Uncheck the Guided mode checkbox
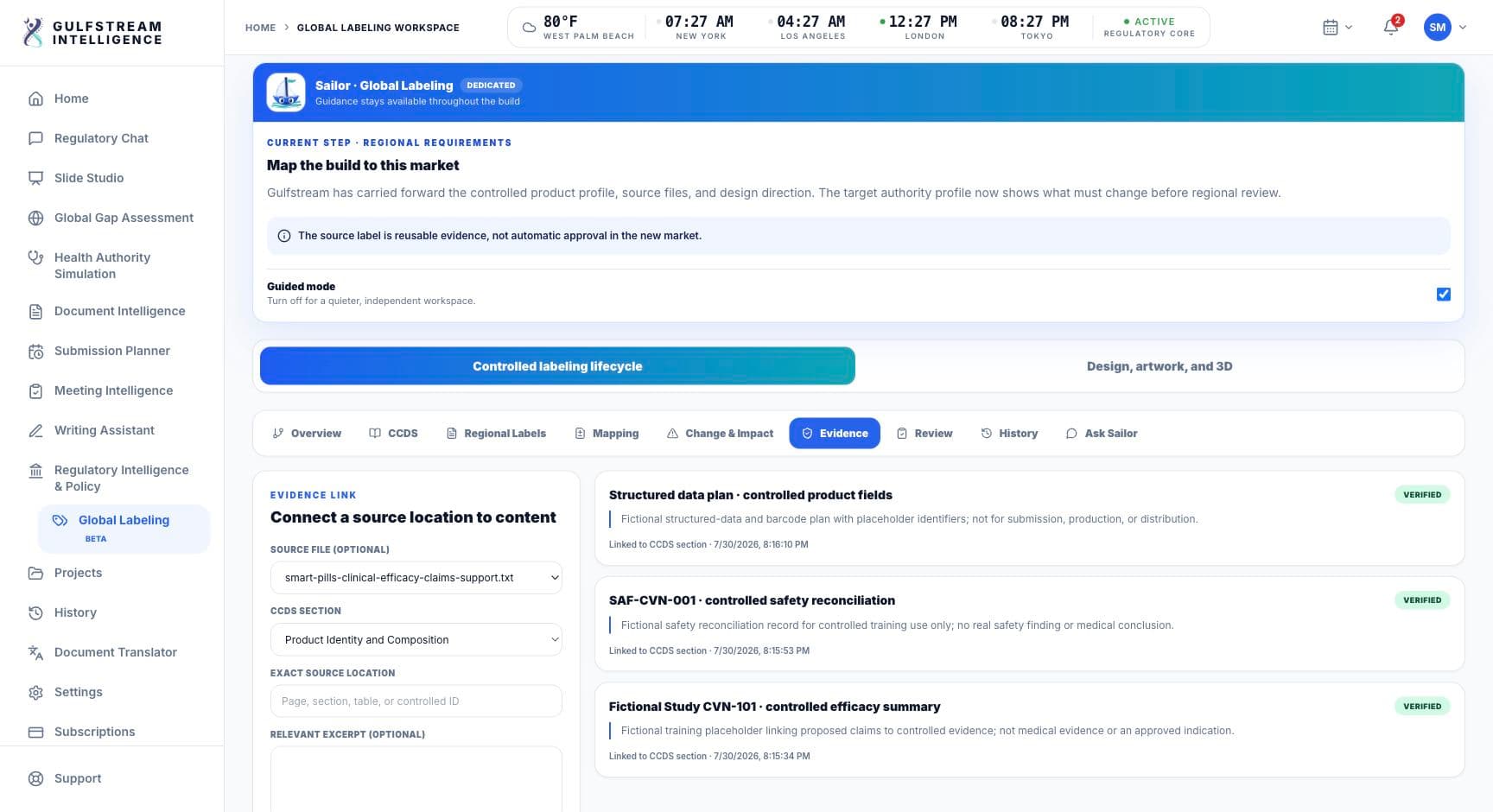Image resolution: width=1493 pixels, height=812 pixels. coord(1443,295)
